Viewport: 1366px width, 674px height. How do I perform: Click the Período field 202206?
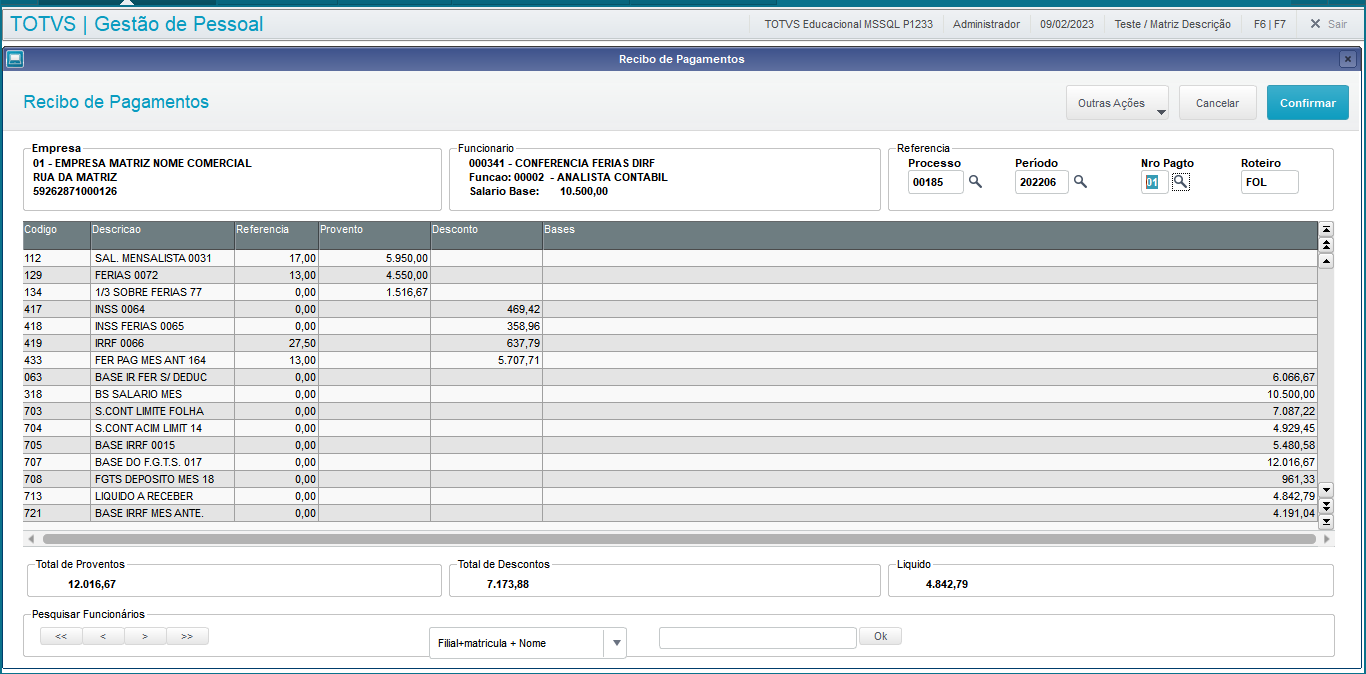[1041, 182]
